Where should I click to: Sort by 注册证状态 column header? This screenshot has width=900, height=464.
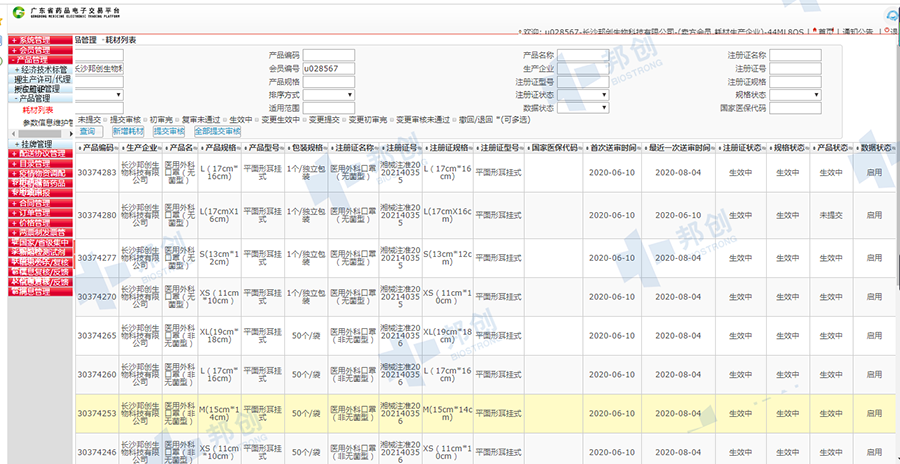(763, 148)
